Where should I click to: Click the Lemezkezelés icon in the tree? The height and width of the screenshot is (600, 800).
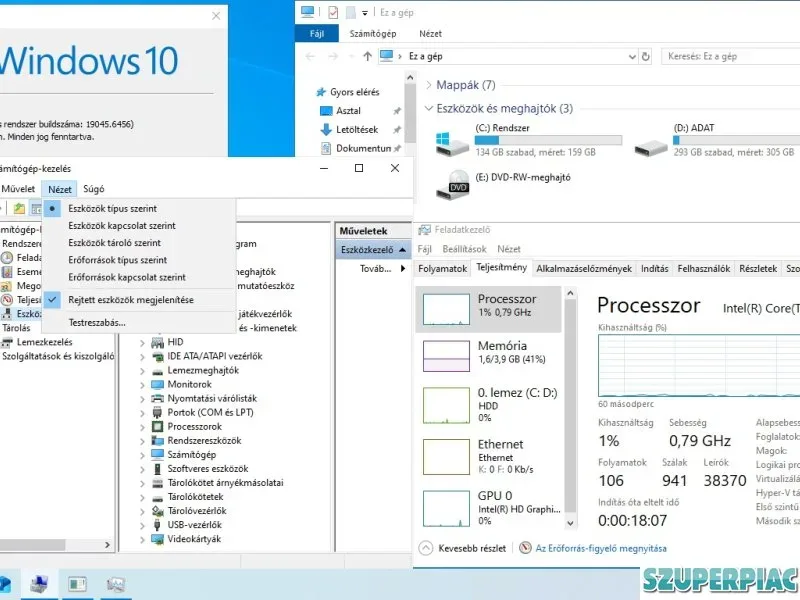coord(7,342)
